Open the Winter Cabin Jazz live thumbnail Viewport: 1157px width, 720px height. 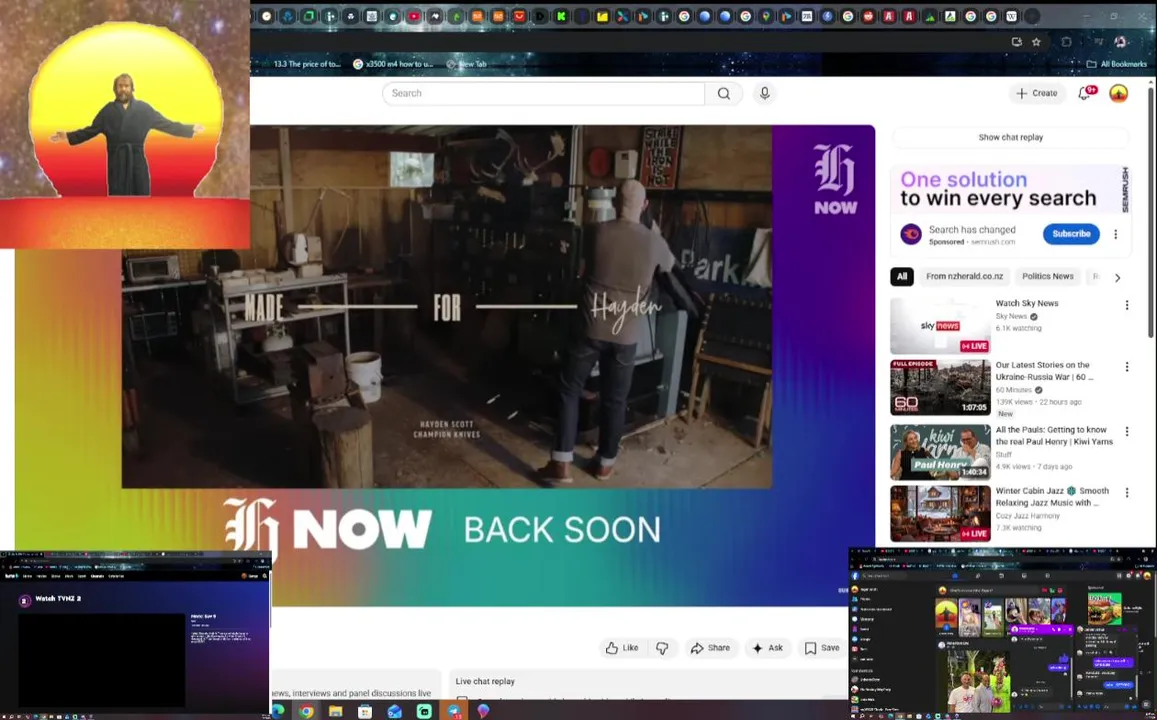tap(940, 513)
